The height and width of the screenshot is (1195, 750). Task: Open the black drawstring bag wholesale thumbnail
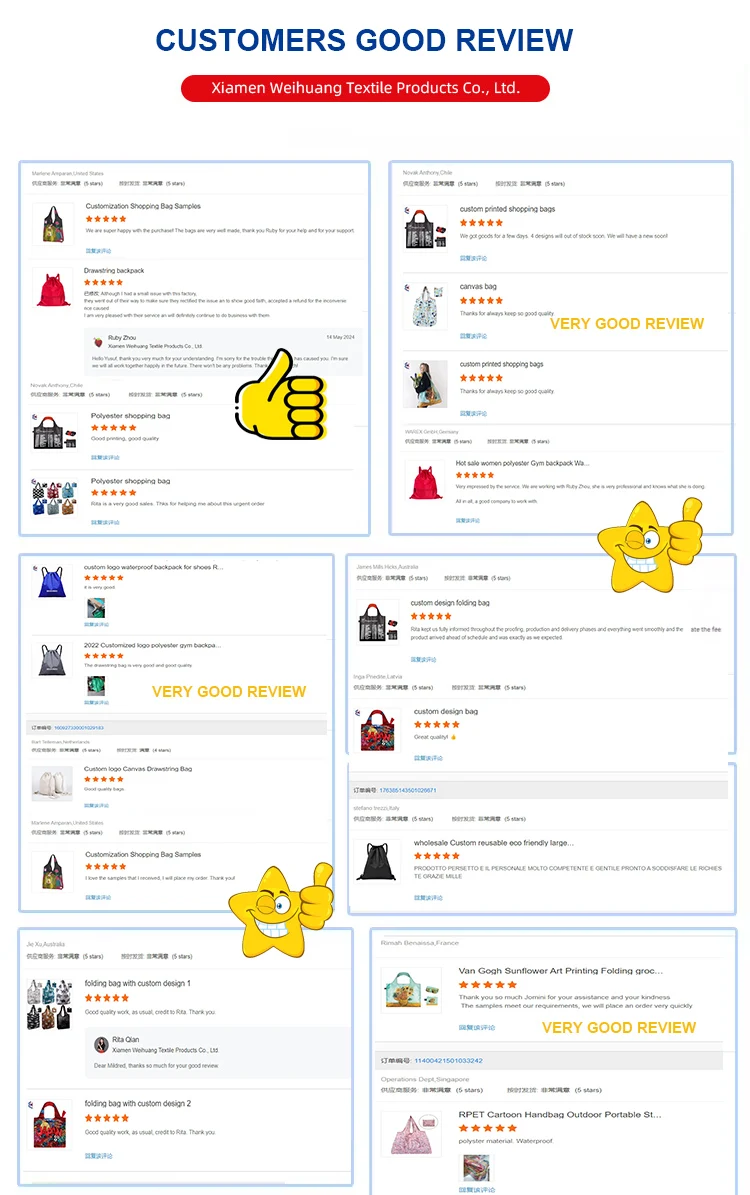click(x=377, y=862)
